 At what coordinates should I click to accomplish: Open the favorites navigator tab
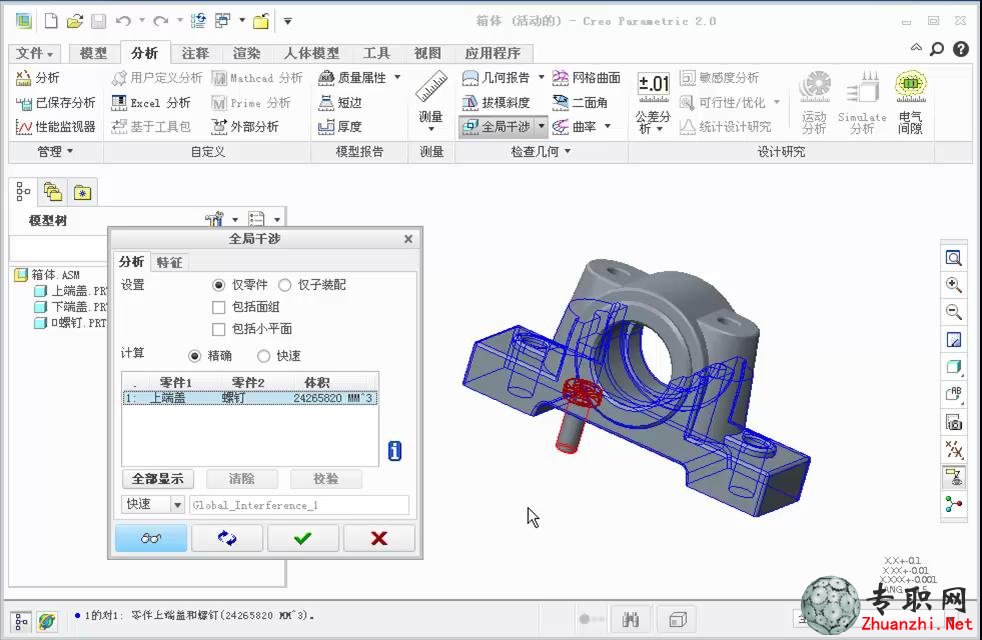tap(83, 192)
